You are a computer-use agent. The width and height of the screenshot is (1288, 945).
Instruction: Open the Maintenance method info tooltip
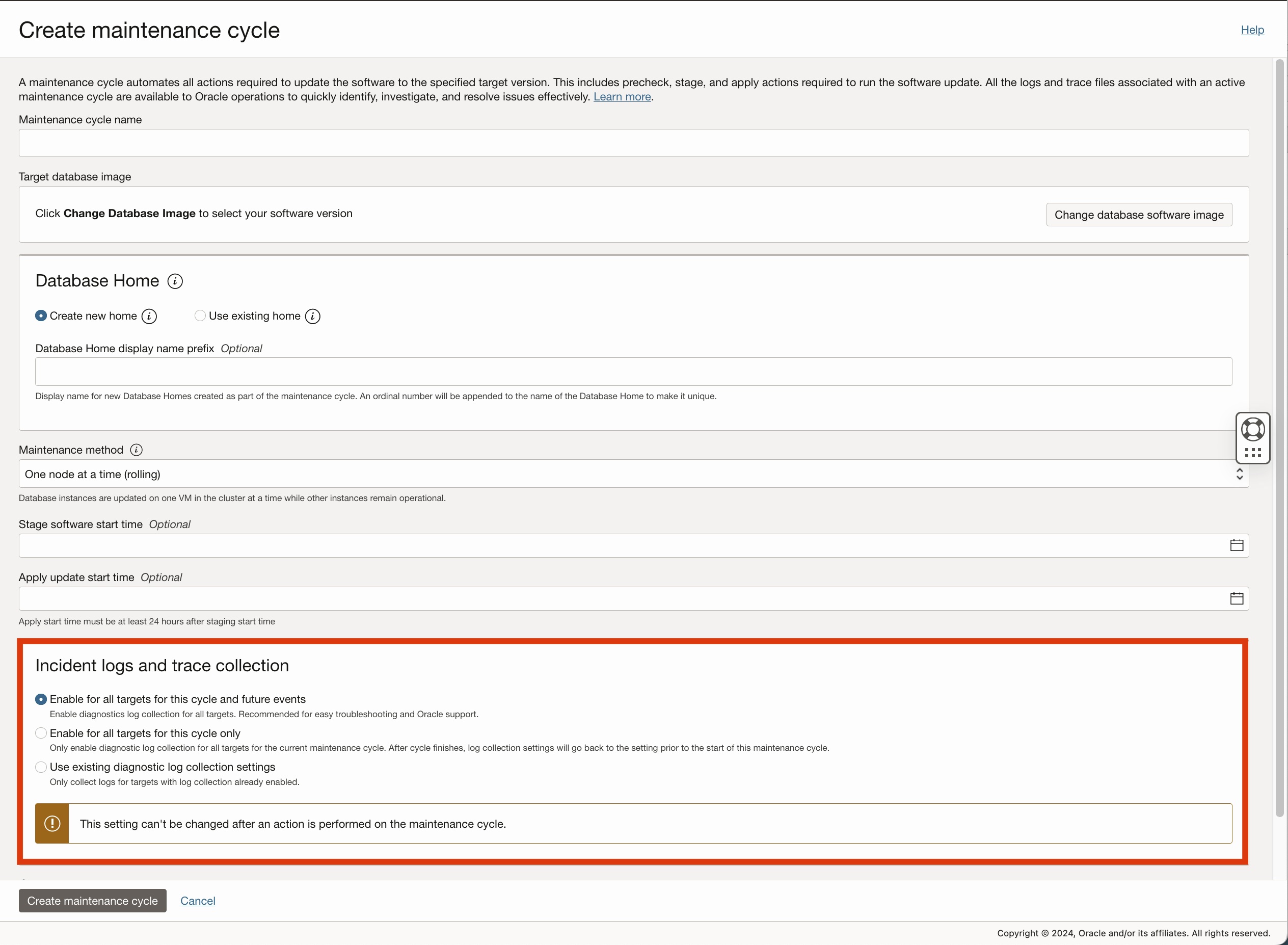(x=136, y=450)
